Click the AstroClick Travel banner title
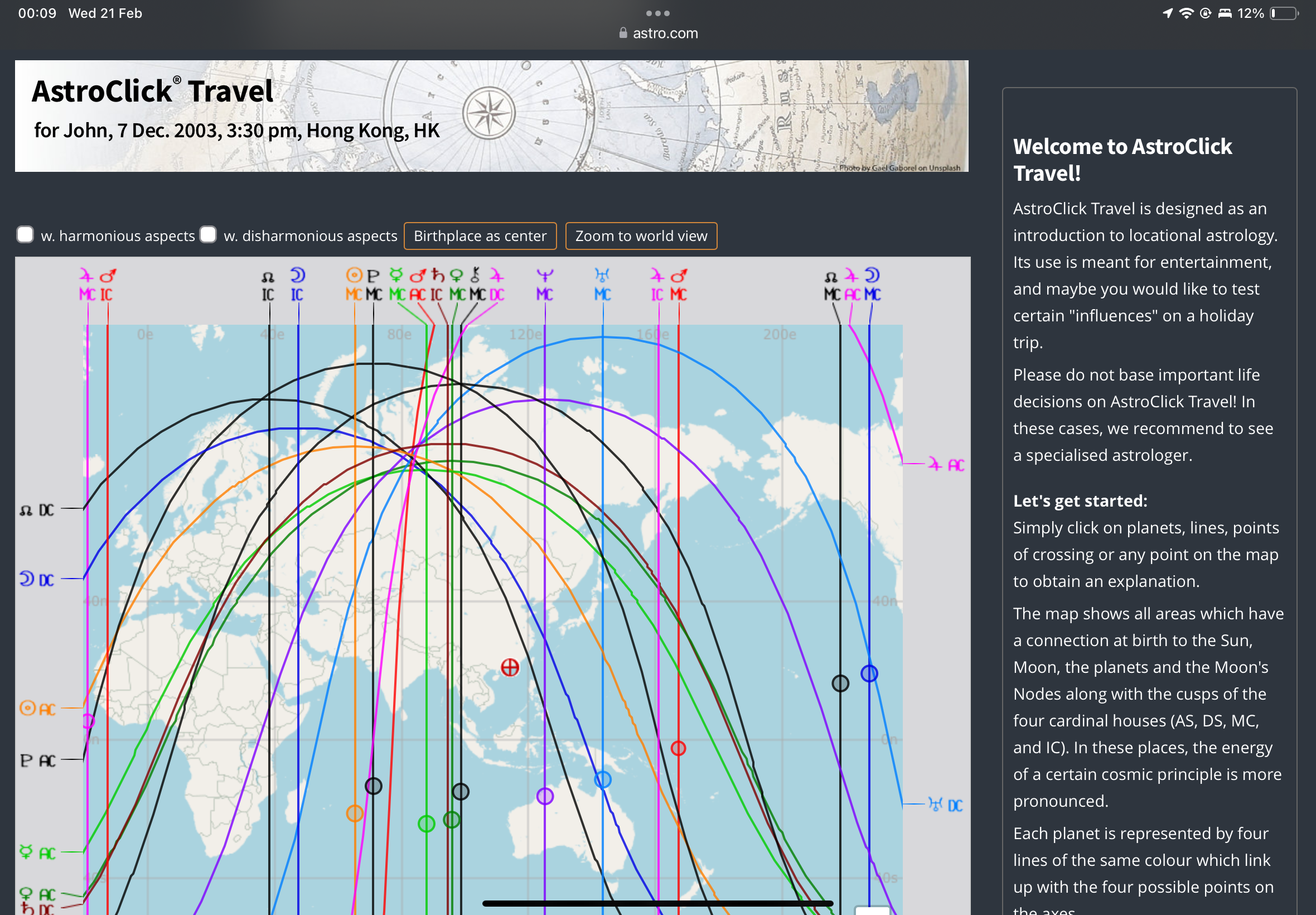 (152, 91)
